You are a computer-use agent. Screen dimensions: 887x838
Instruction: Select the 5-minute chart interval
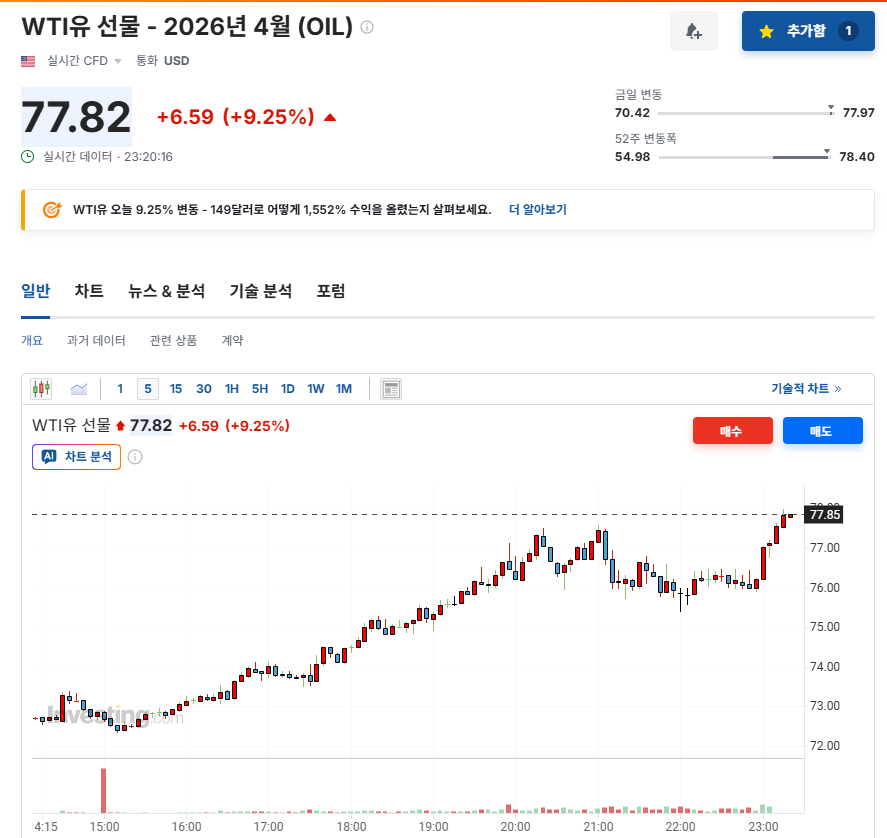click(148, 389)
